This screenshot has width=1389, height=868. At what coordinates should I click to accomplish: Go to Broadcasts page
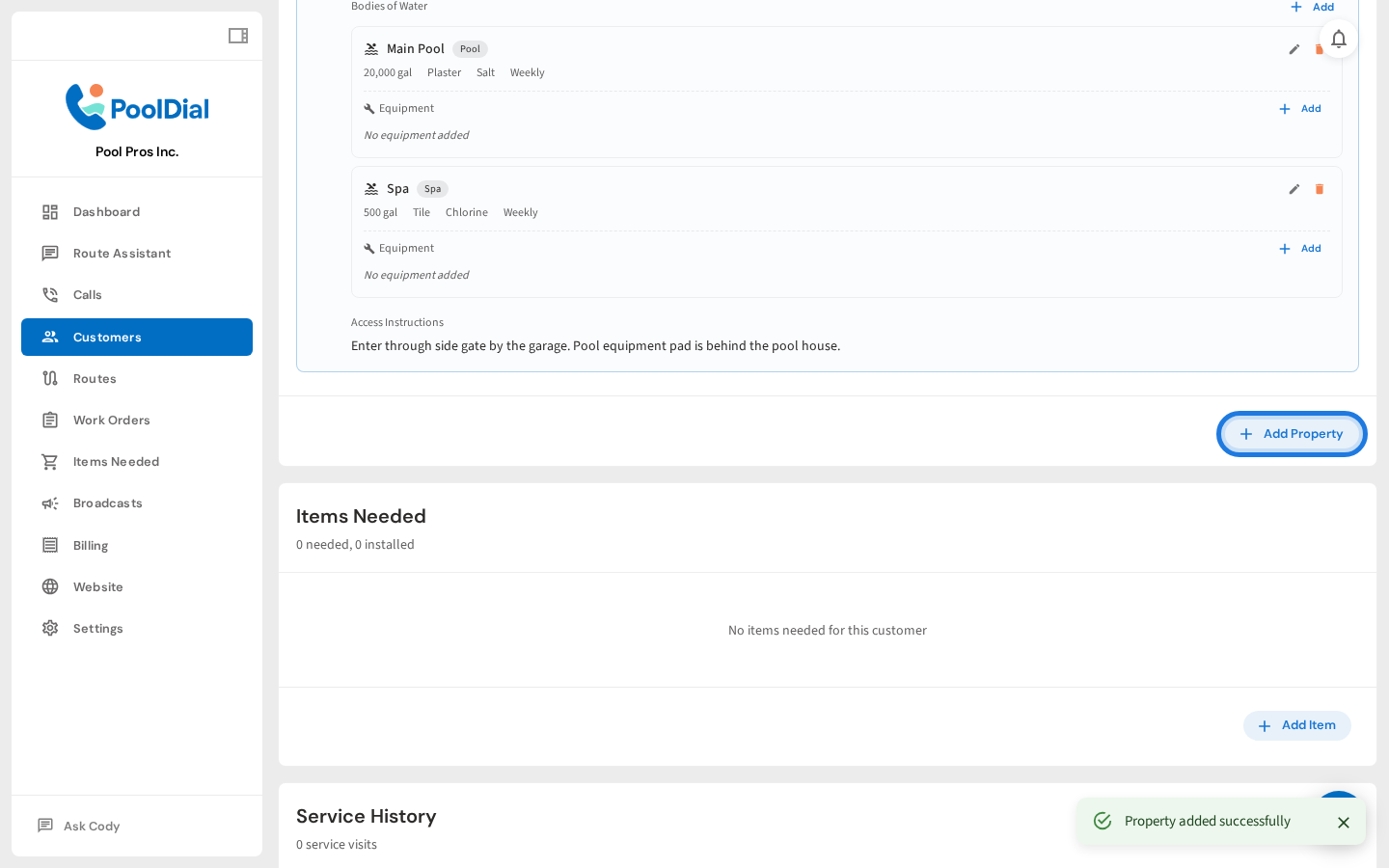[x=107, y=503]
